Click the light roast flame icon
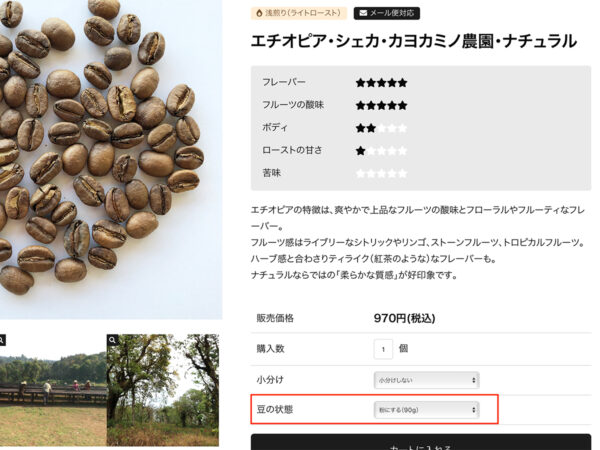This screenshot has height=450, width=600. (x=259, y=13)
